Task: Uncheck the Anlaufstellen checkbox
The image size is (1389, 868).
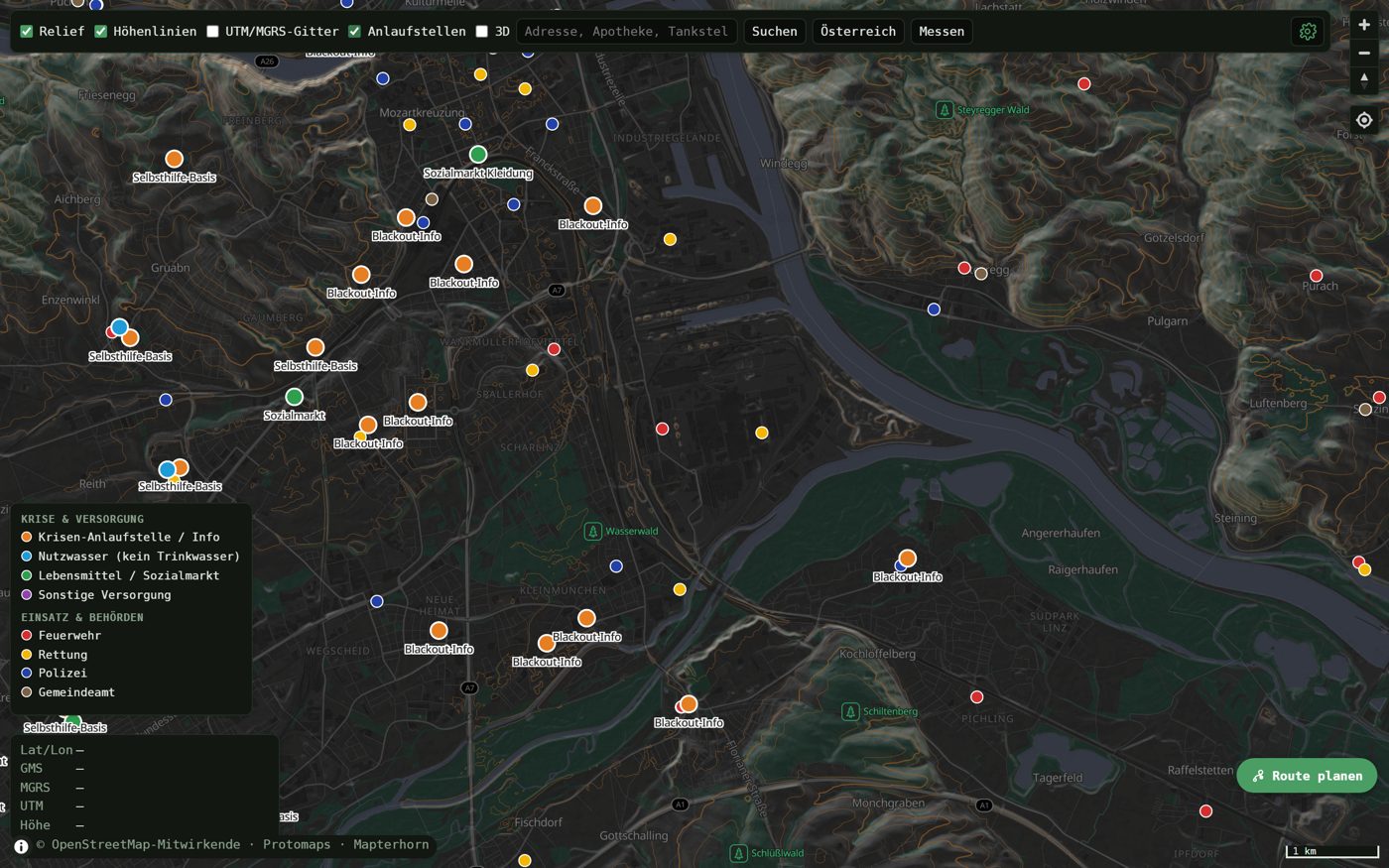Action: 354,32
